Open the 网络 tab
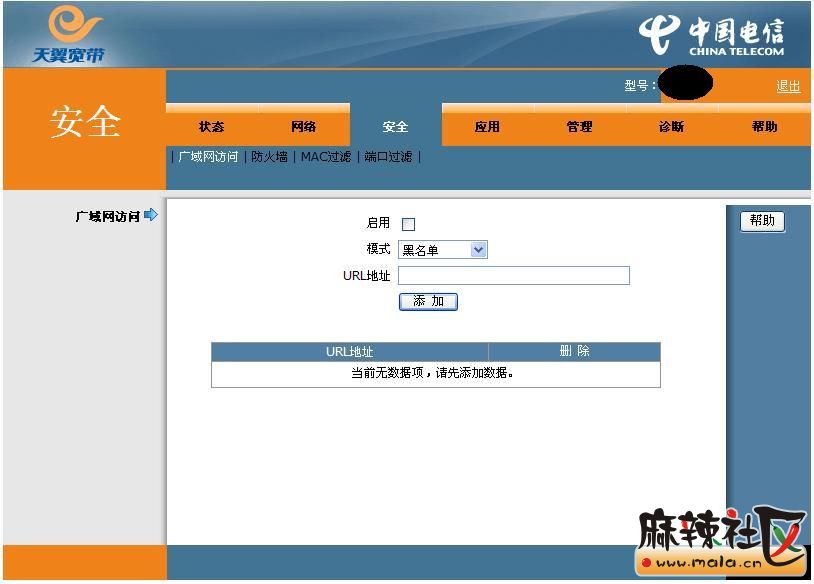The width and height of the screenshot is (814, 584). point(303,127)
